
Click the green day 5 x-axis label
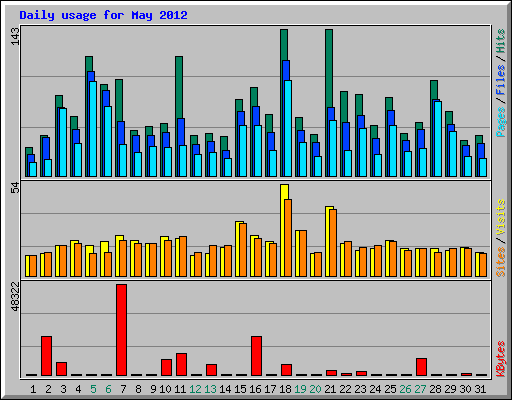[93, 389]
